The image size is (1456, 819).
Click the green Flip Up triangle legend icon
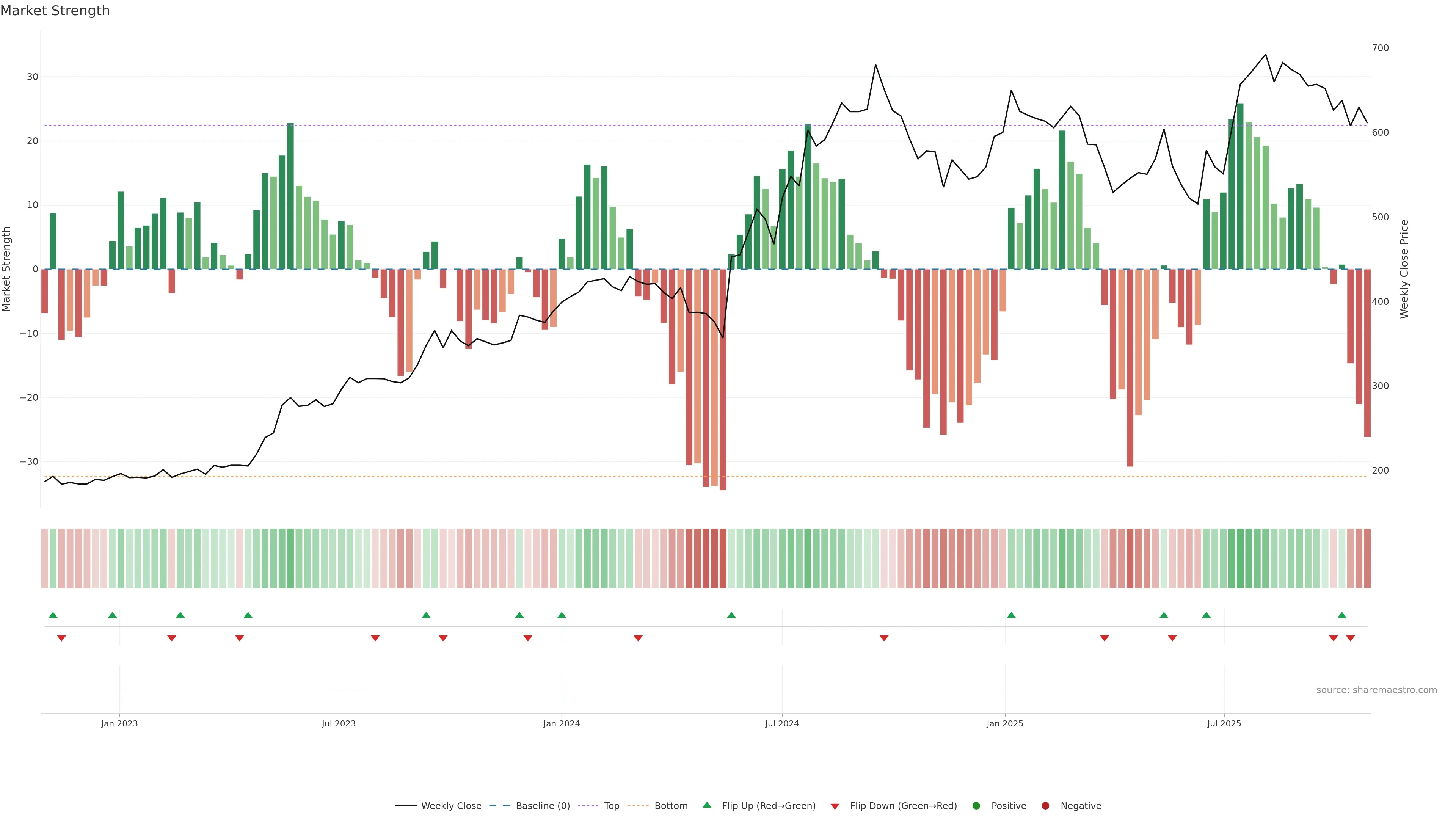[x=706, y=805]
